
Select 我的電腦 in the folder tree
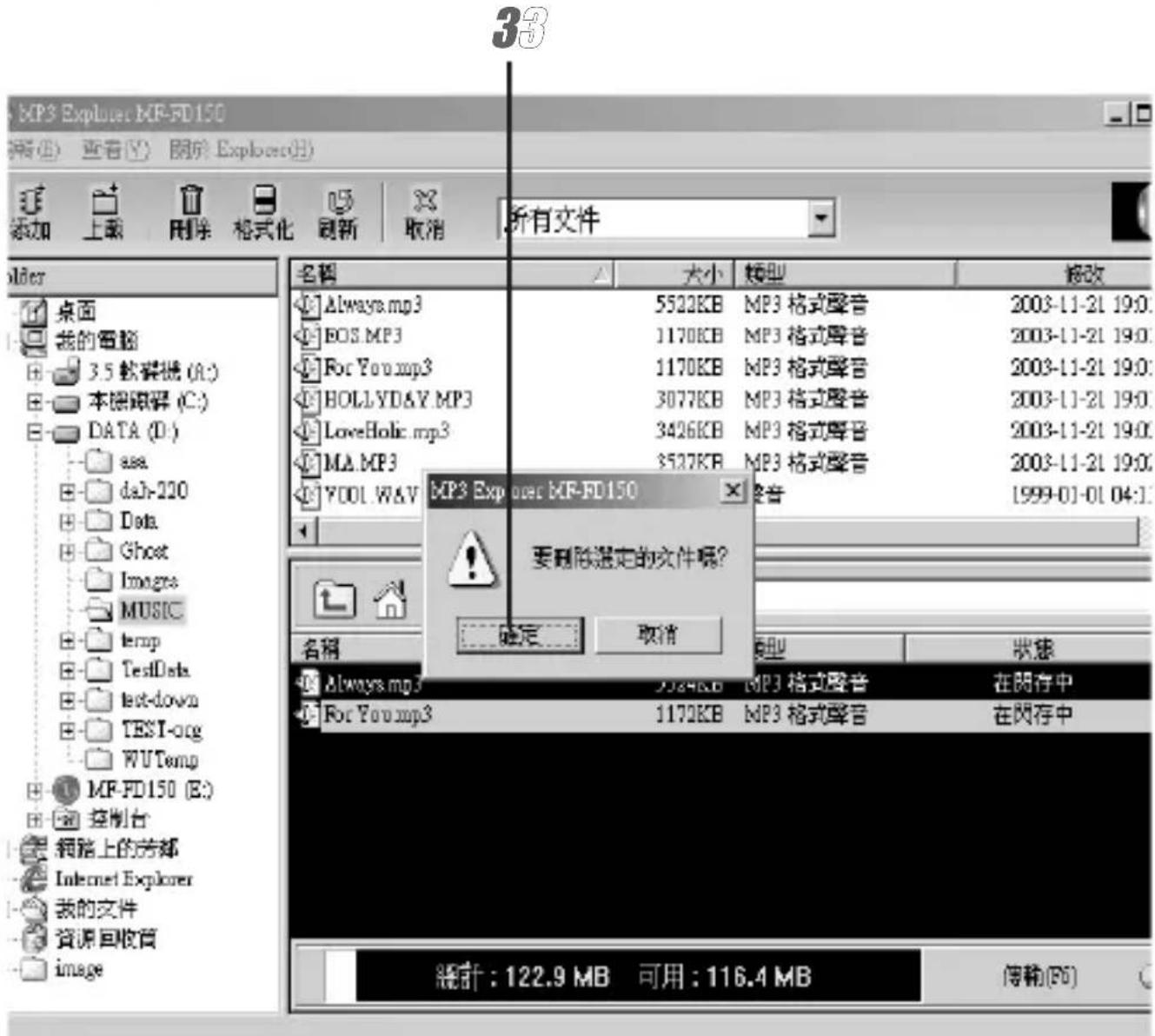click(x=96, y=340)
